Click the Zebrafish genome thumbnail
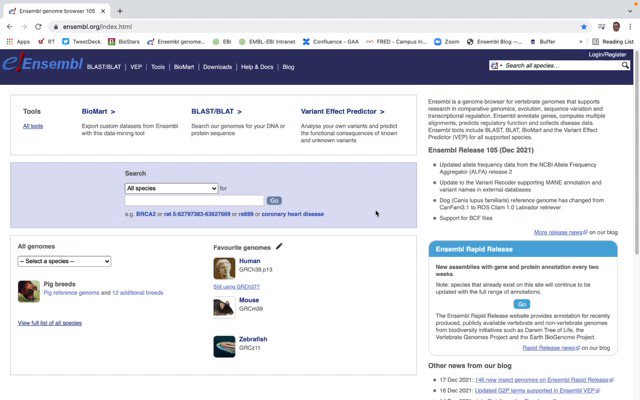Viewport: 640px width, 400px height. tap(224, 347)
